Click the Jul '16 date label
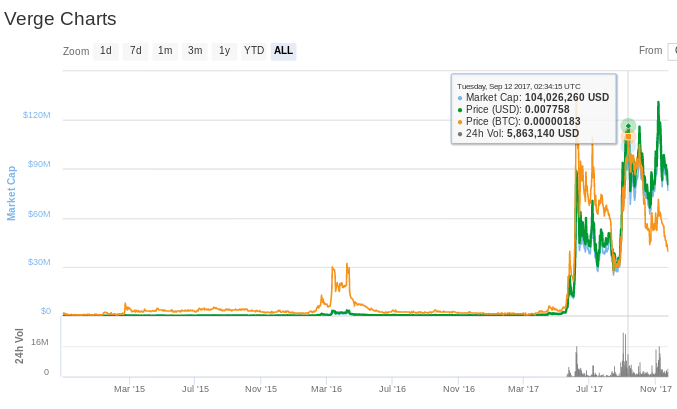 click(392, 389)
